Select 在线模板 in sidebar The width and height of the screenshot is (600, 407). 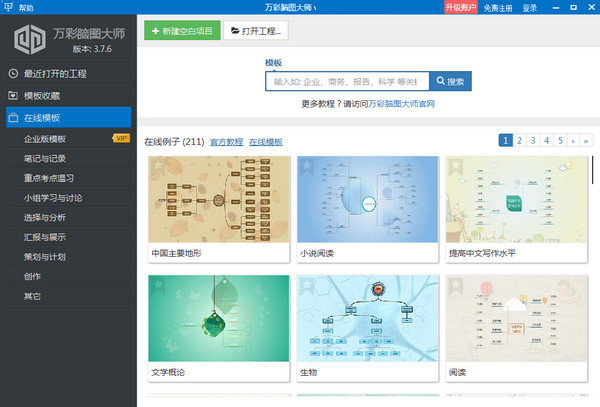click(x=68, y=117)
